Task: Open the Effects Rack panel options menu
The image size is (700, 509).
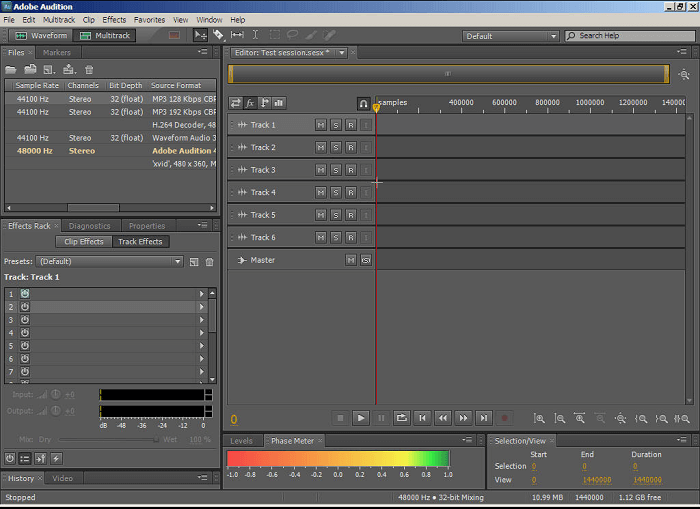Action: [203, 225]
